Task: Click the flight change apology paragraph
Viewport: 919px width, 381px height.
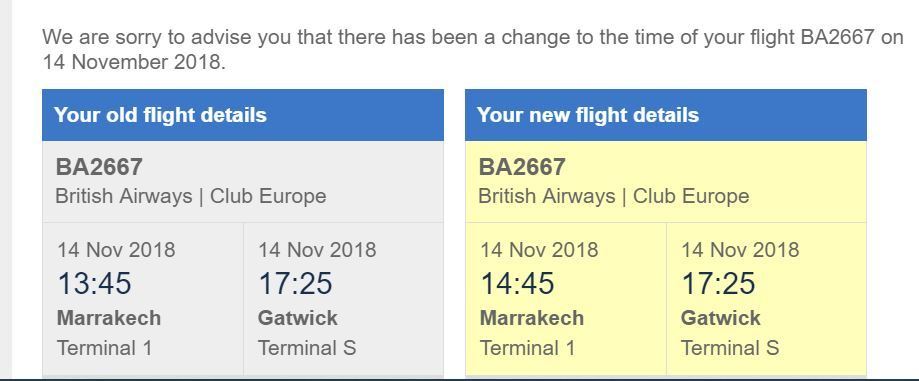Action: (x=473, y=49)
